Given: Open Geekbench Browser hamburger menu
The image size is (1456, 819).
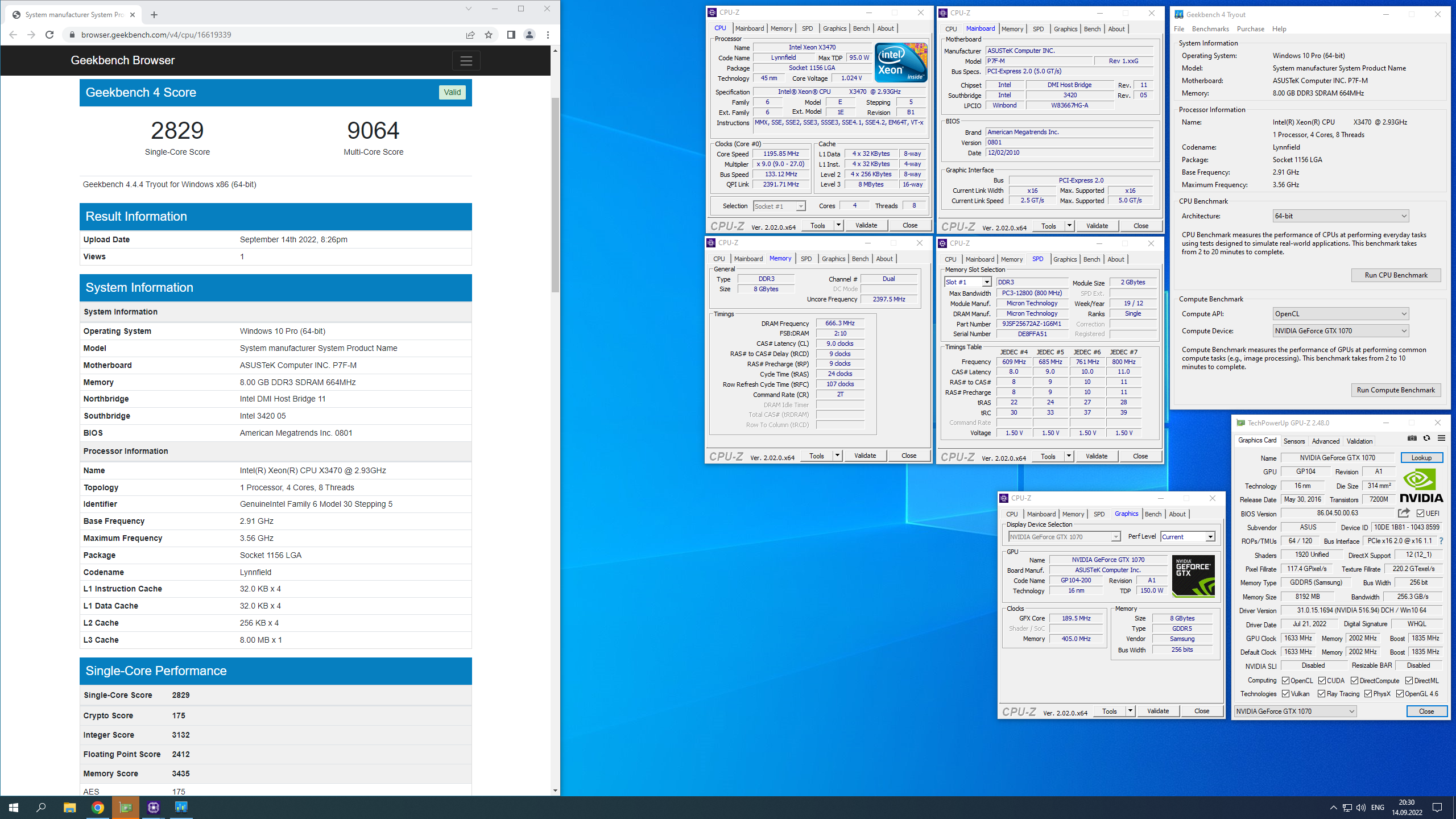Looking at the screenshot, I should pos(466,60).
